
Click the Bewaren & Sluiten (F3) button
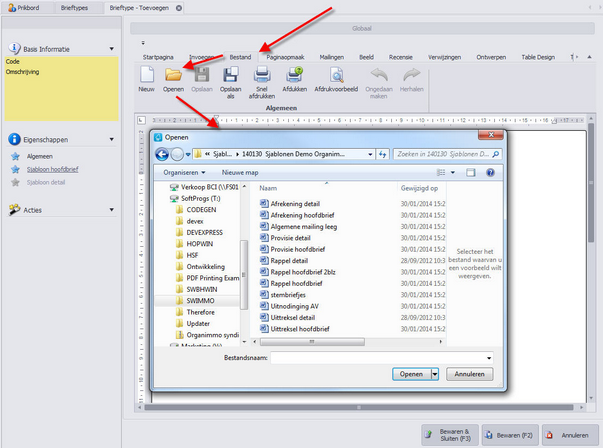[450, 435]
